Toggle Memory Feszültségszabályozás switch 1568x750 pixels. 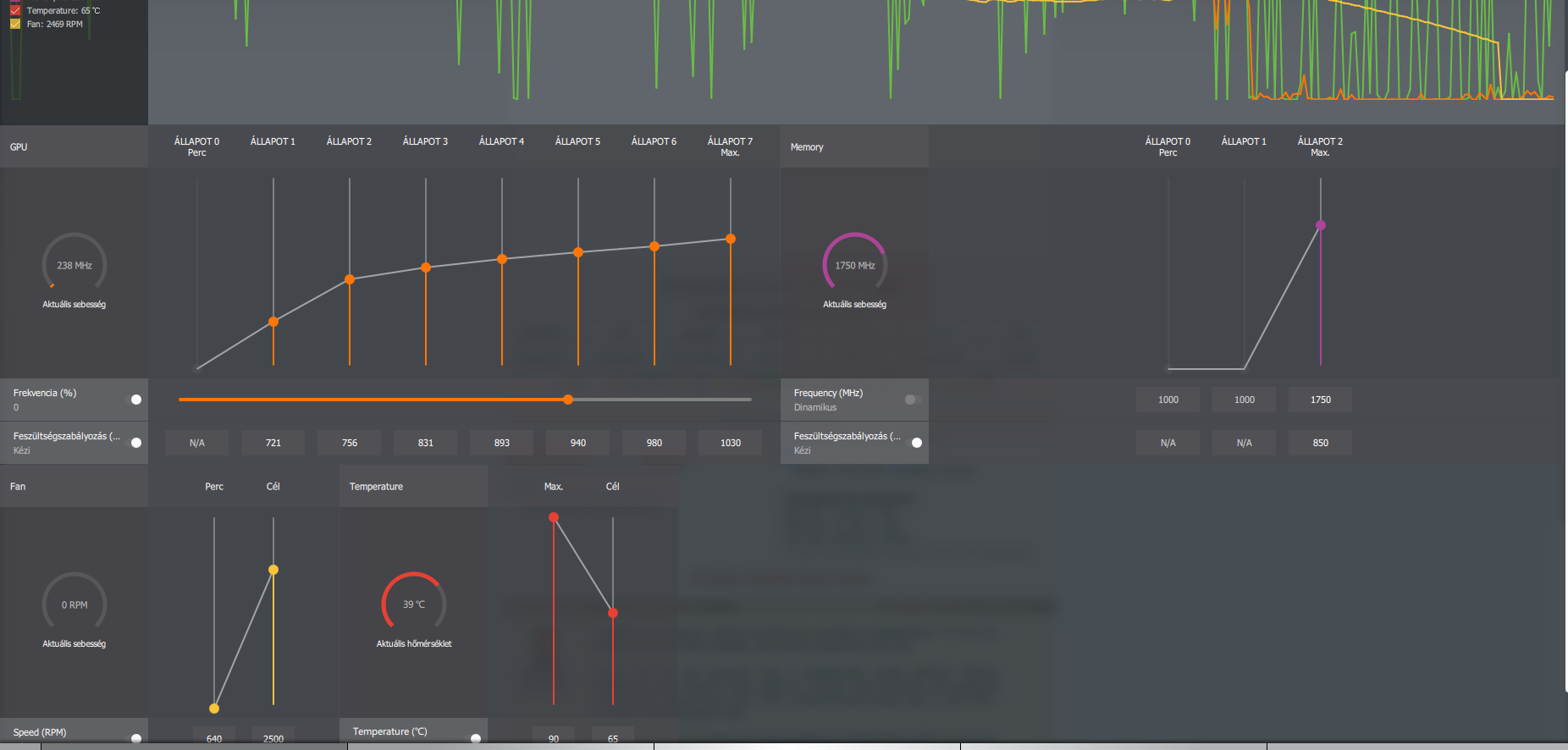pyautogui.click(x=914, y=443)
